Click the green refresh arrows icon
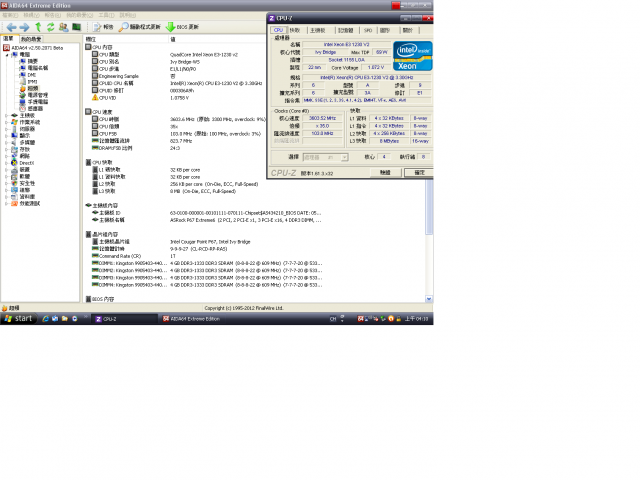 (x=51, y=27)
